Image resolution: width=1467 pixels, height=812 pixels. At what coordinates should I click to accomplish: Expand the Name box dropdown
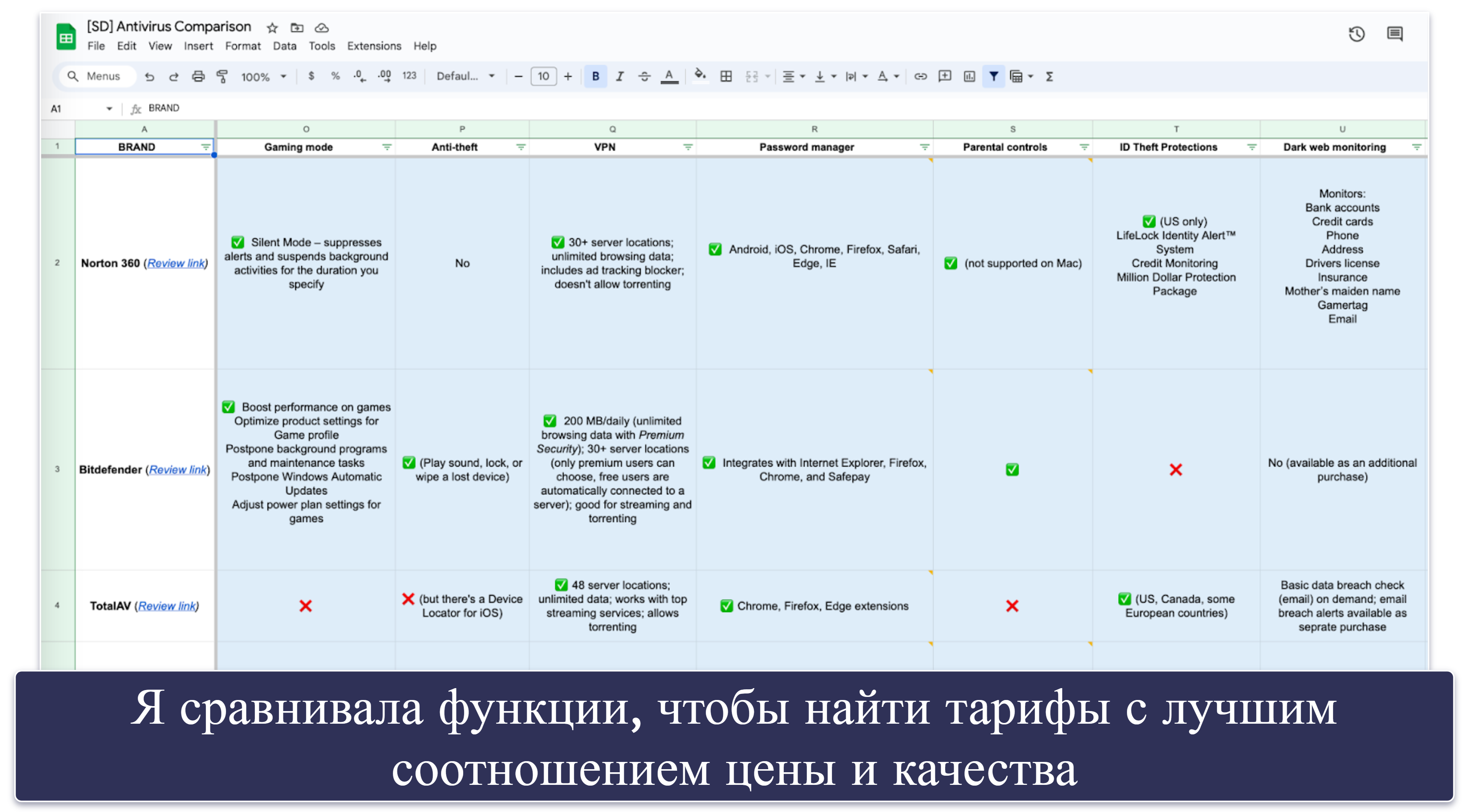109,108
